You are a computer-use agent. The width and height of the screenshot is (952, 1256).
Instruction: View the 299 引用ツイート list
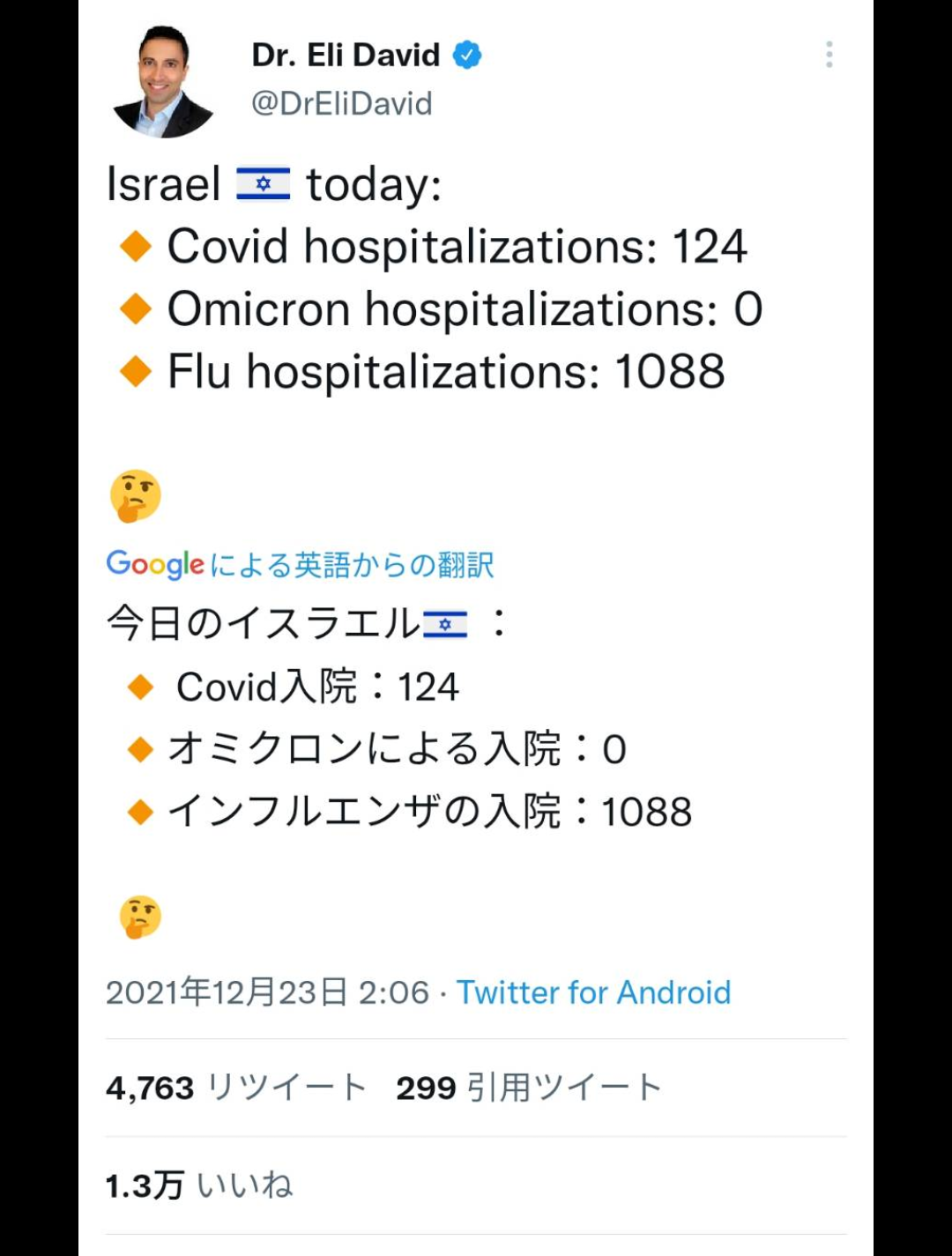pos(529,1088)
